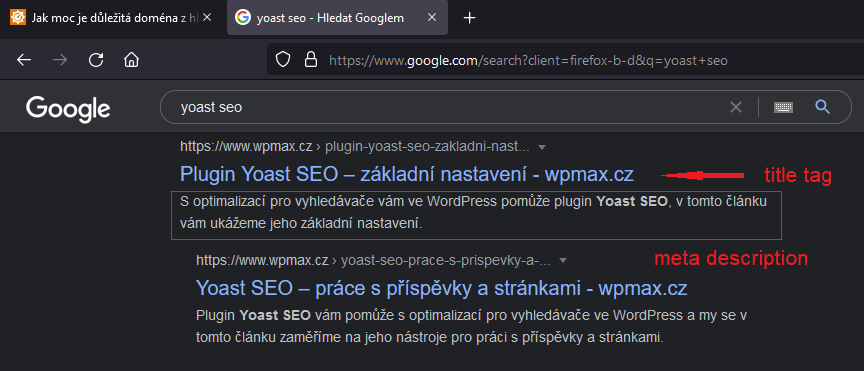Click the blue magnifier search button
Screen dimensions: 864x371
tap(822, 107)
